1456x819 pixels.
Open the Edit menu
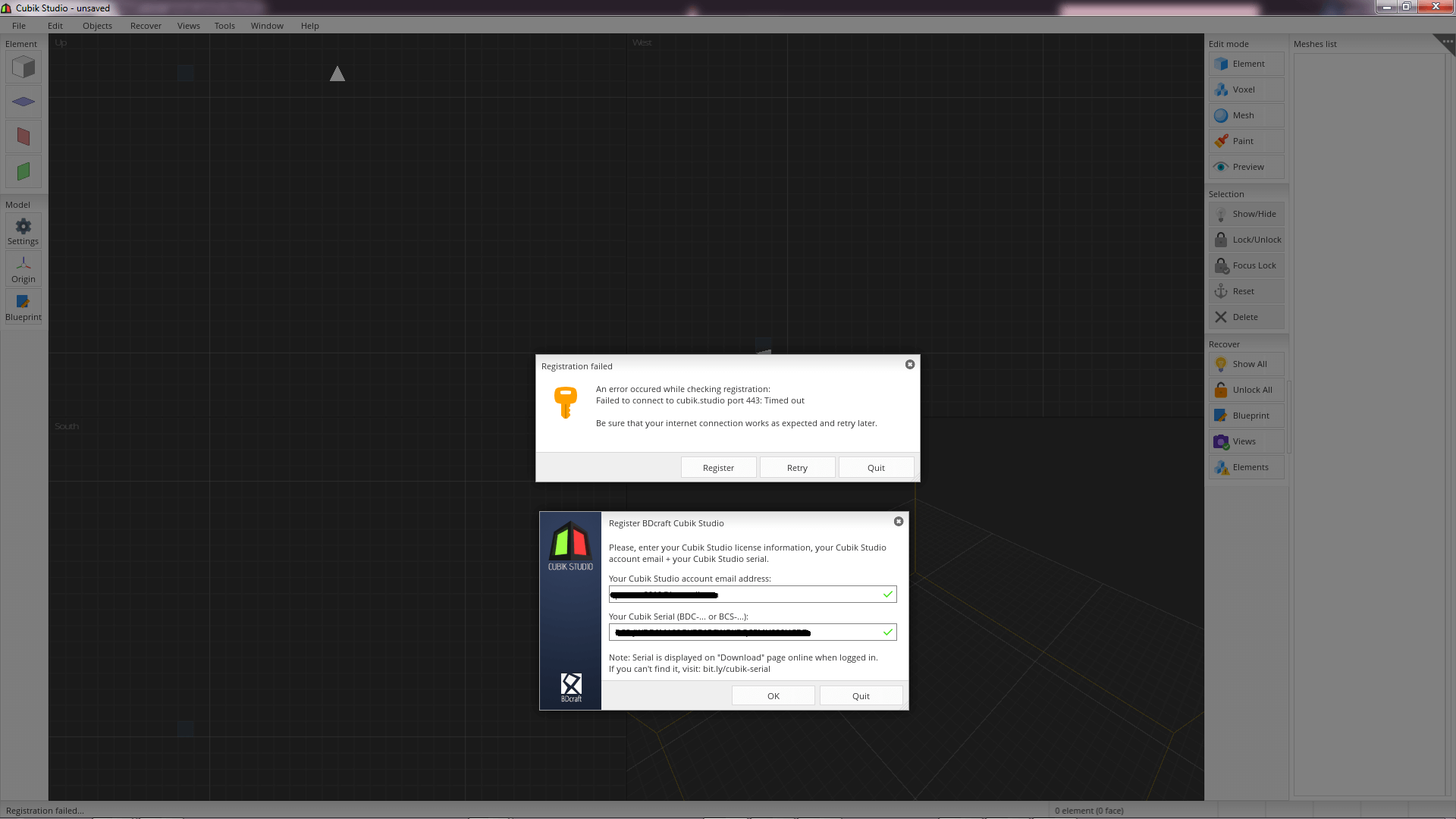[55, 26]
